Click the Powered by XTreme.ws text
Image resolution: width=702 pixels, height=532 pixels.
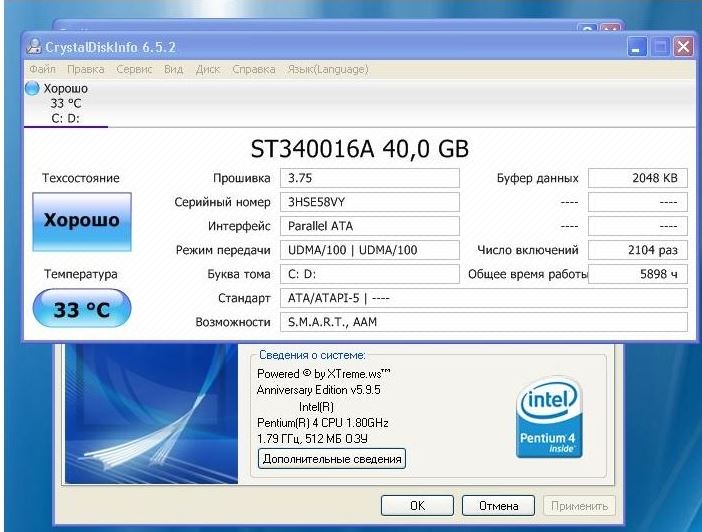pos(324,373)
